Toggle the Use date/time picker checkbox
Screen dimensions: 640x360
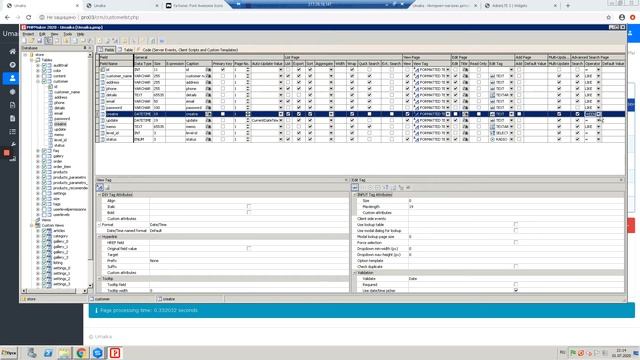(x=516, y=290)
